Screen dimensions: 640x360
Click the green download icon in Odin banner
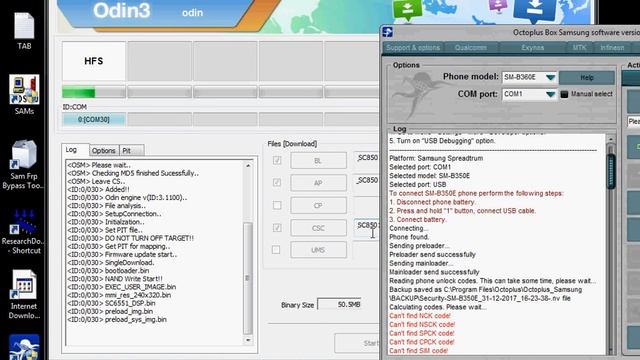coord(407,9)
